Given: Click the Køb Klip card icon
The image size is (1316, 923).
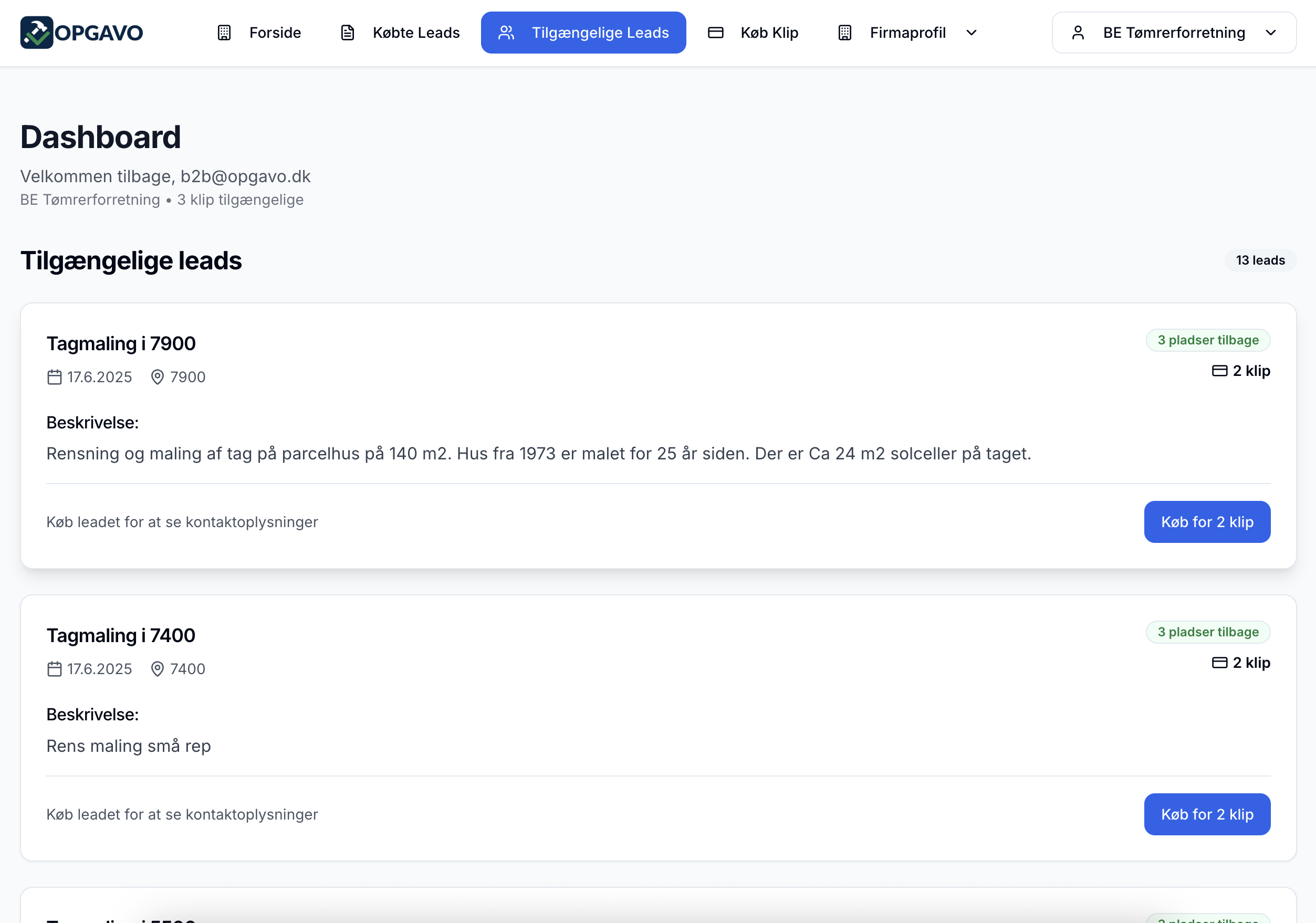Looking at the screenshot, I should tap(715, 33).
